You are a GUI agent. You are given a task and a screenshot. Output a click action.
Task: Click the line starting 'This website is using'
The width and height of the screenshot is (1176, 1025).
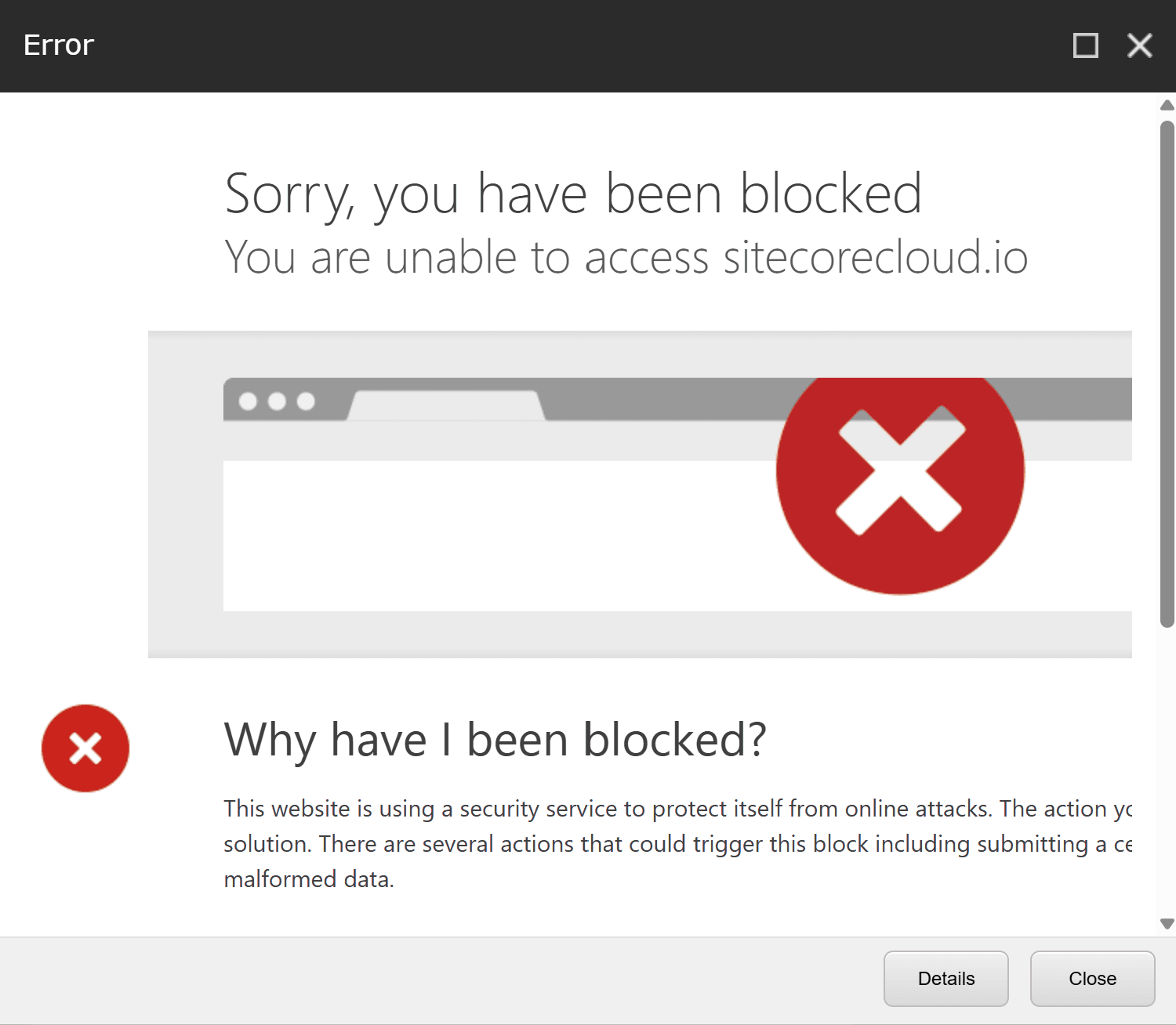click(677, 809)
